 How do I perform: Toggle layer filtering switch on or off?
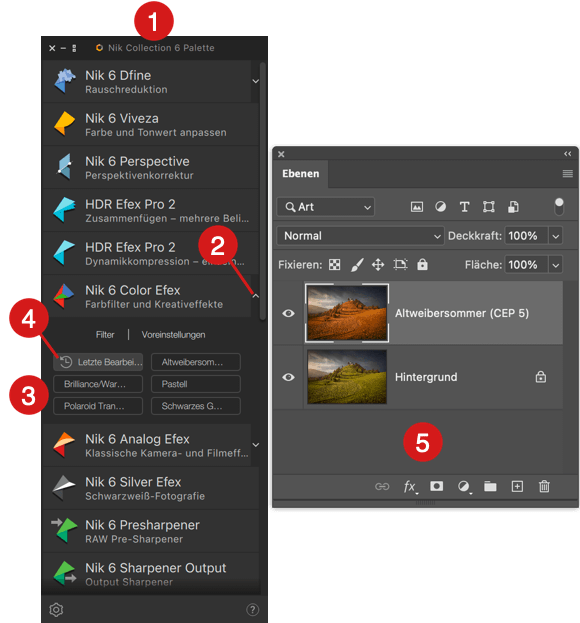tap(559, 207)
